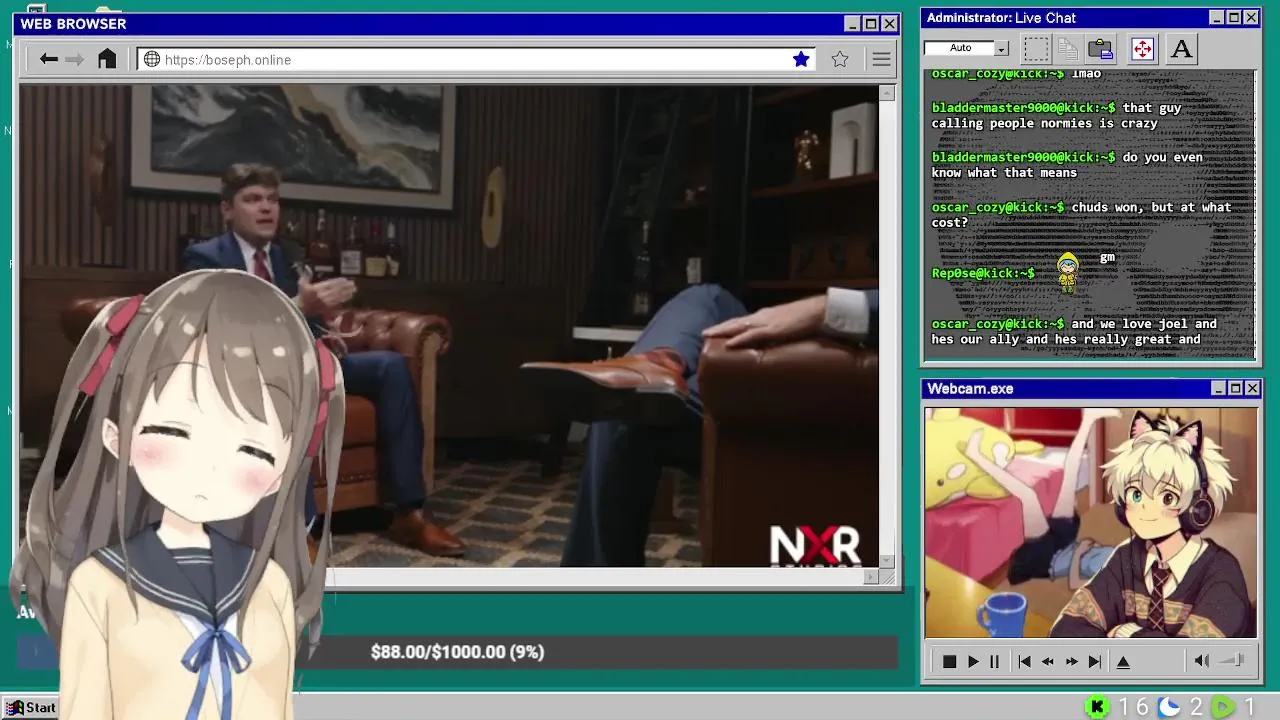Open the browser home page icon
The image size is (1280, 720).
click(x=107, y=59)
